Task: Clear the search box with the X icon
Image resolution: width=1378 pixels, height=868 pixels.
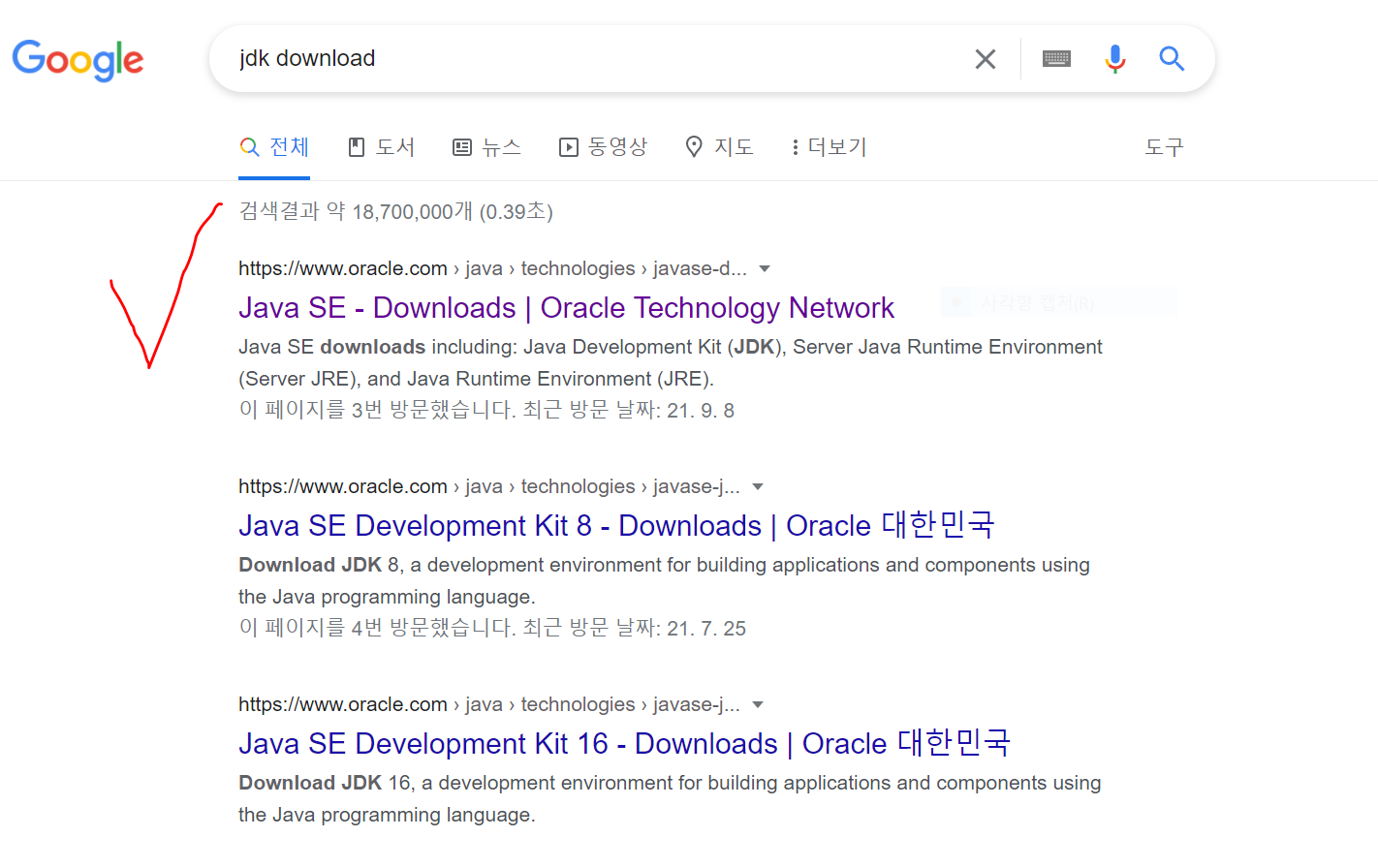Action: pyautogui.click(x=986, y=59)
